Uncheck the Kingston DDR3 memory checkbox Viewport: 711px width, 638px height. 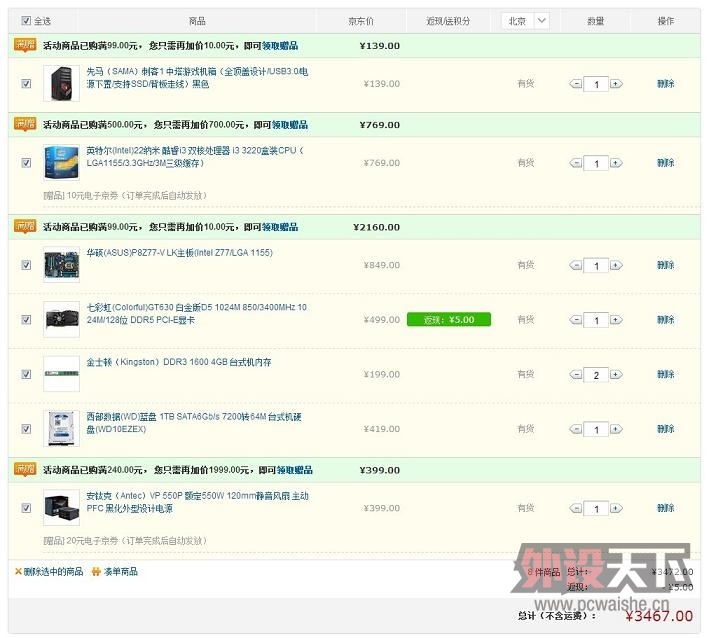pyautogui.click(x=26, y=374)
